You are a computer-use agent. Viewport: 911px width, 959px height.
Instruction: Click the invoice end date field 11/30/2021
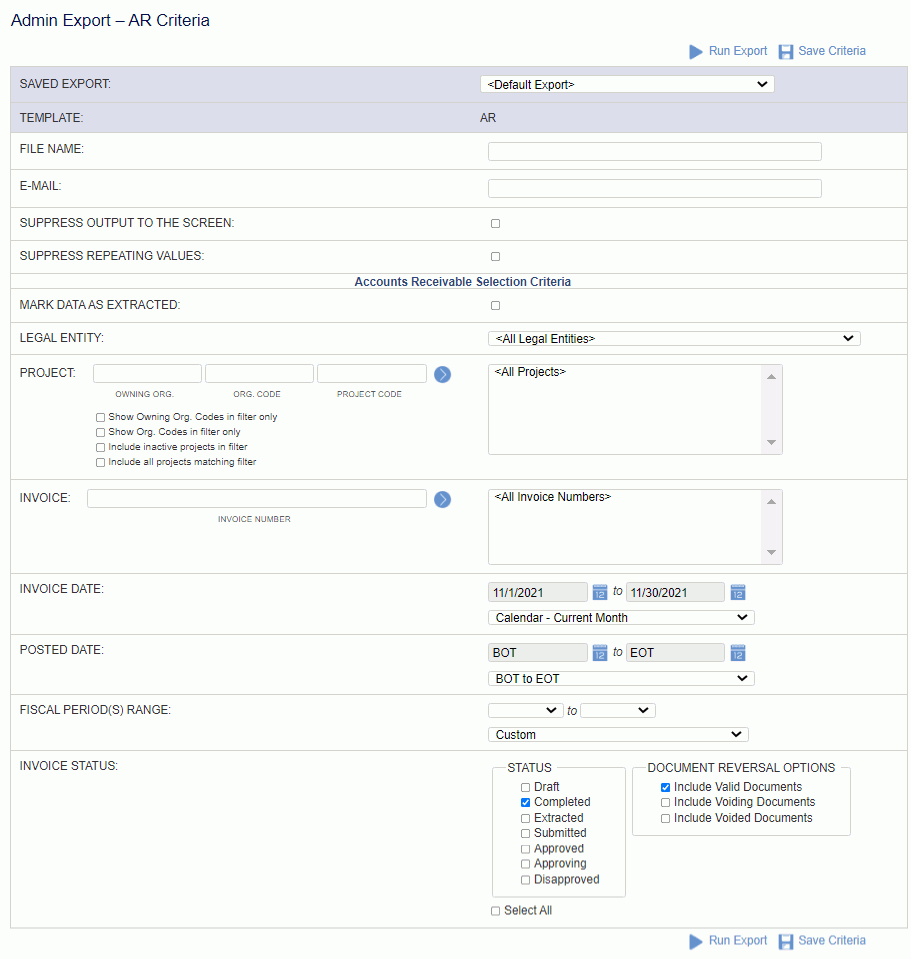tap(676, 593)
